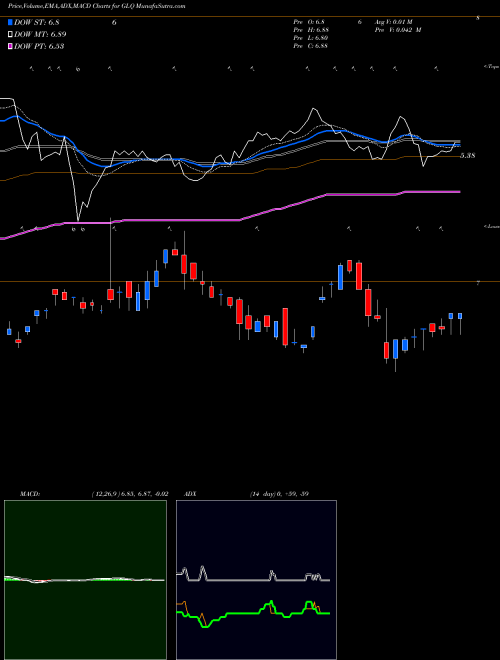Click the flat end of the thick magenta line
This screenshot has height=660, width=500.
tap(431, 192)
